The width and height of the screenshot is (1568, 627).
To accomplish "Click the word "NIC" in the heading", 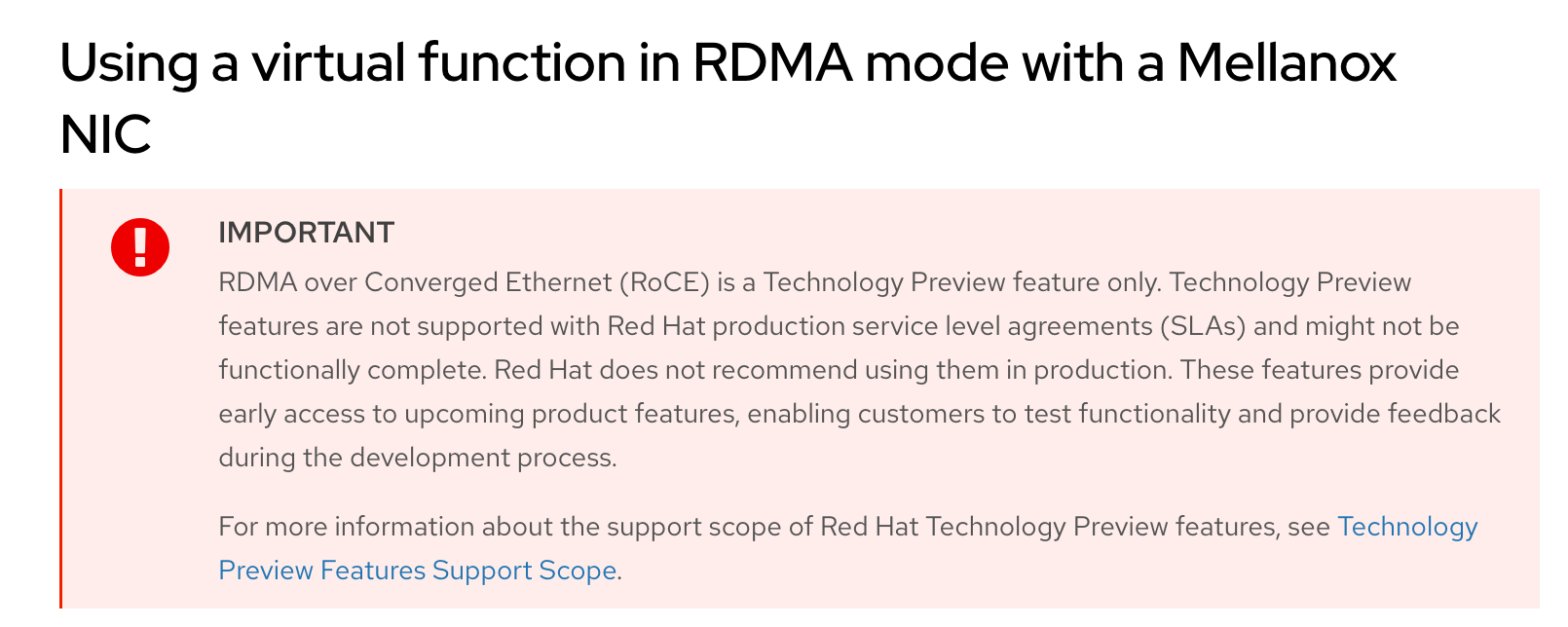I will coord(105,134).
